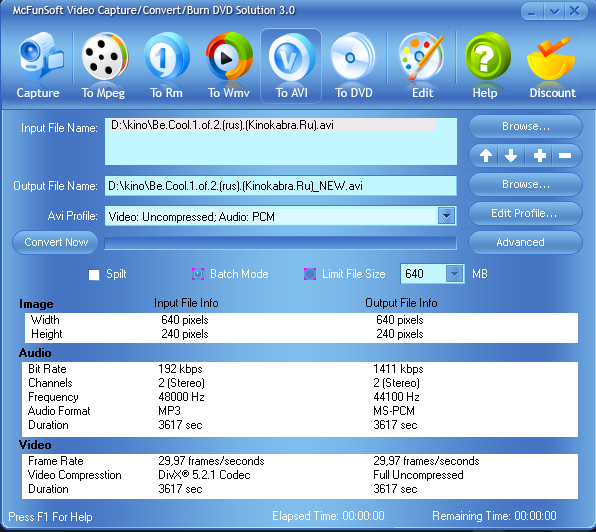Click the Elapsed Time status text
The width and height of the screenshot is (596, 532).
[x=328, y=516]
